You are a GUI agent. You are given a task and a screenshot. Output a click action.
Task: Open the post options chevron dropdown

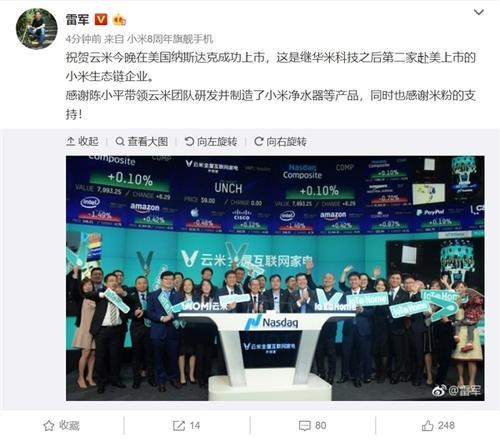(479, 13)
